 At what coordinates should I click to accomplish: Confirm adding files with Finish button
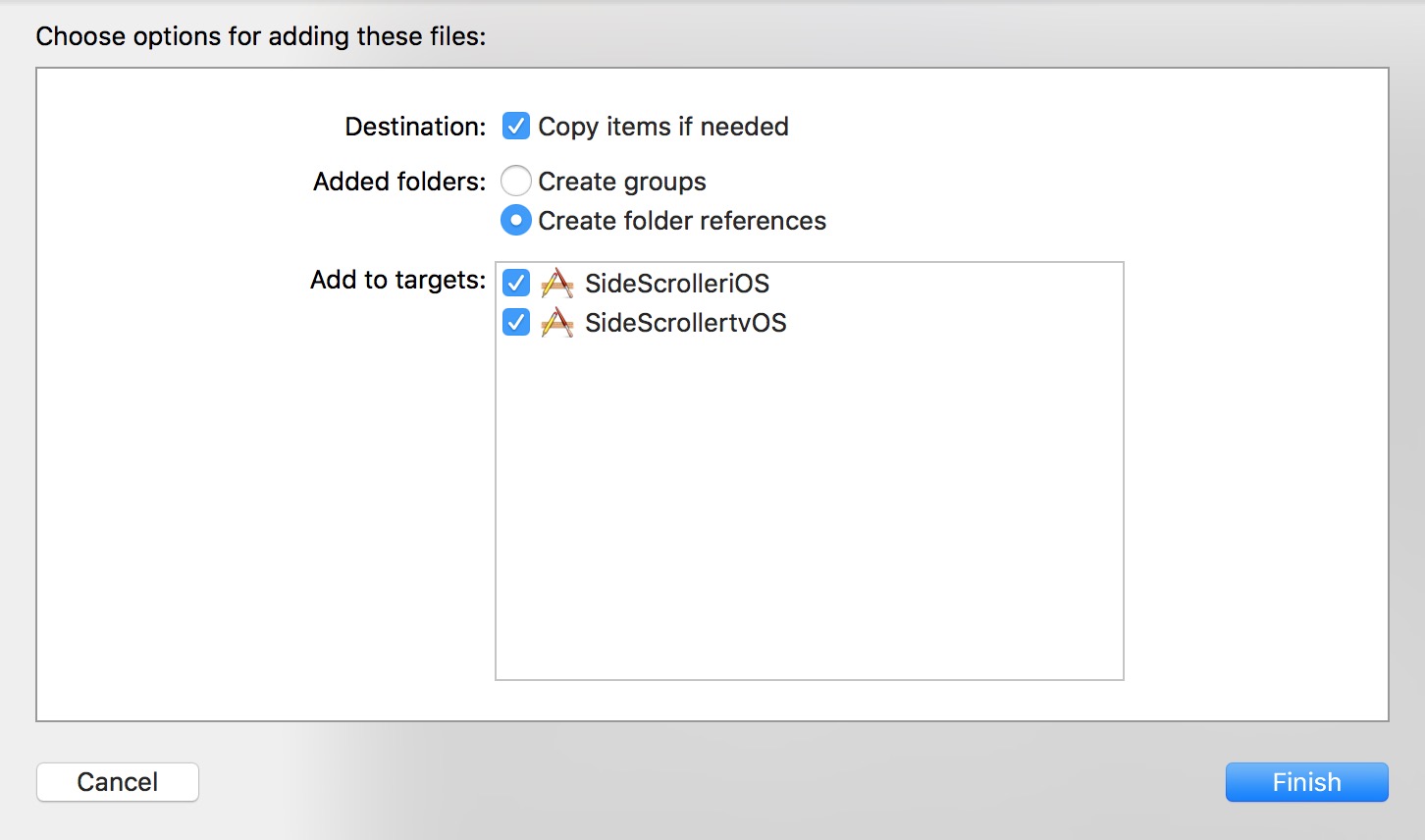(1306, 782)
